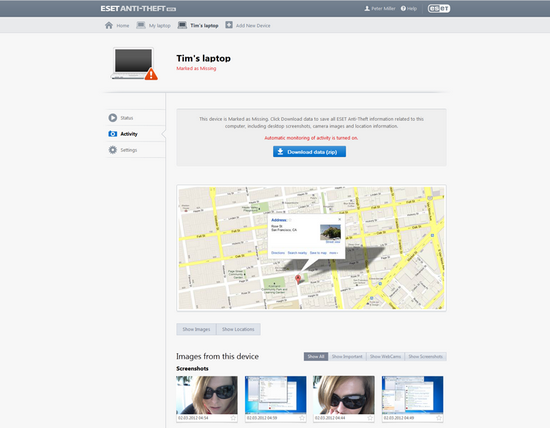Image resolution: width=550 pixels, height=428 pixels.
Task: Click the Help question mark icon
Action: (403, 8)
